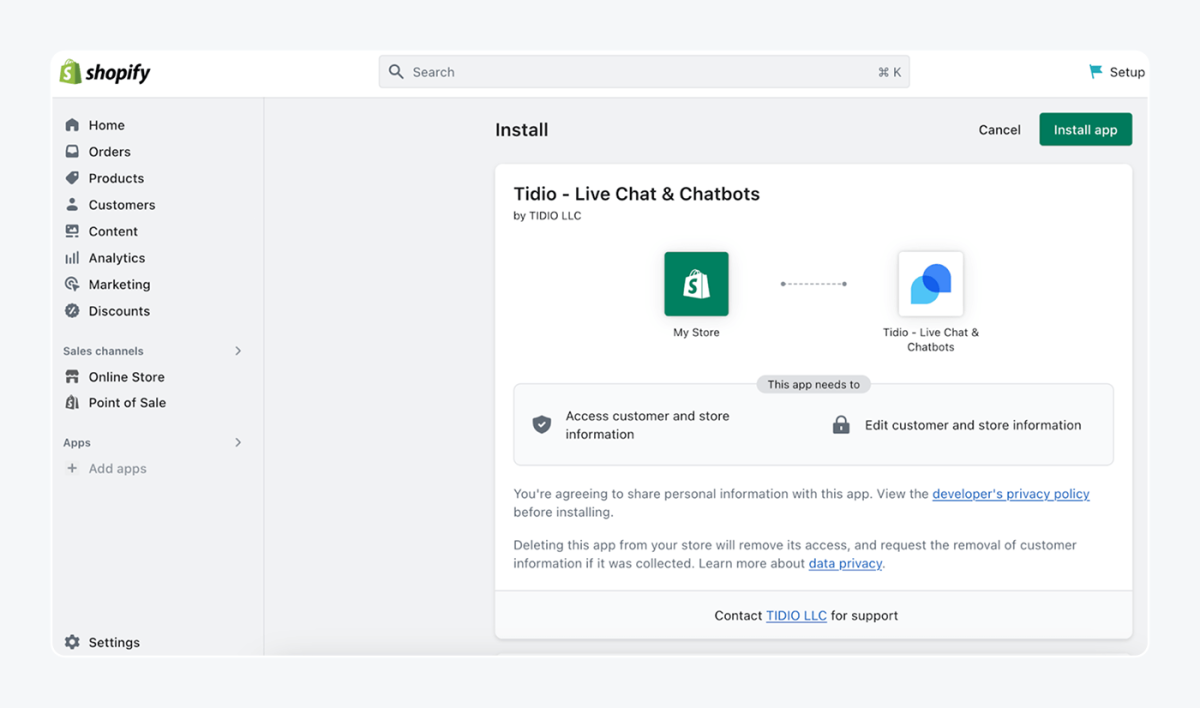Click the Tidio chat bubble app icon
Image resolution: width=1200 pixels, height=708 pixels.
point(931,284)
